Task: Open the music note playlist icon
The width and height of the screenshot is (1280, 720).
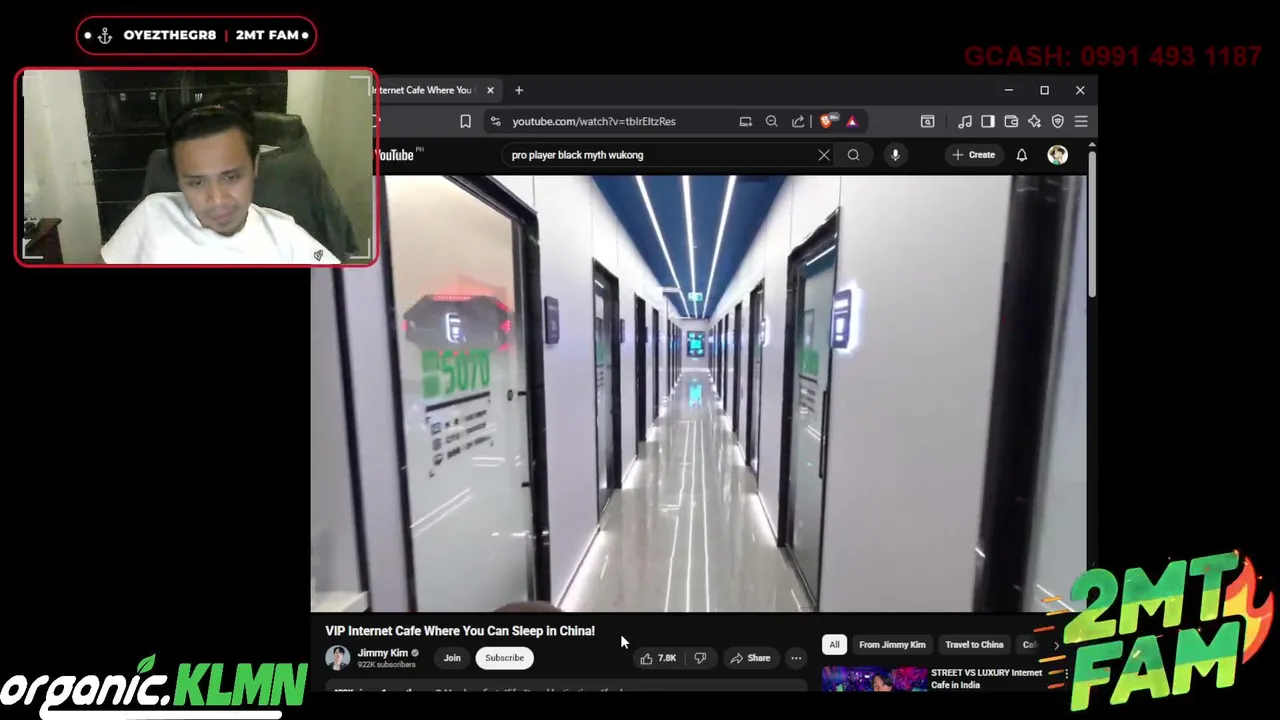Action: point(965,121)
